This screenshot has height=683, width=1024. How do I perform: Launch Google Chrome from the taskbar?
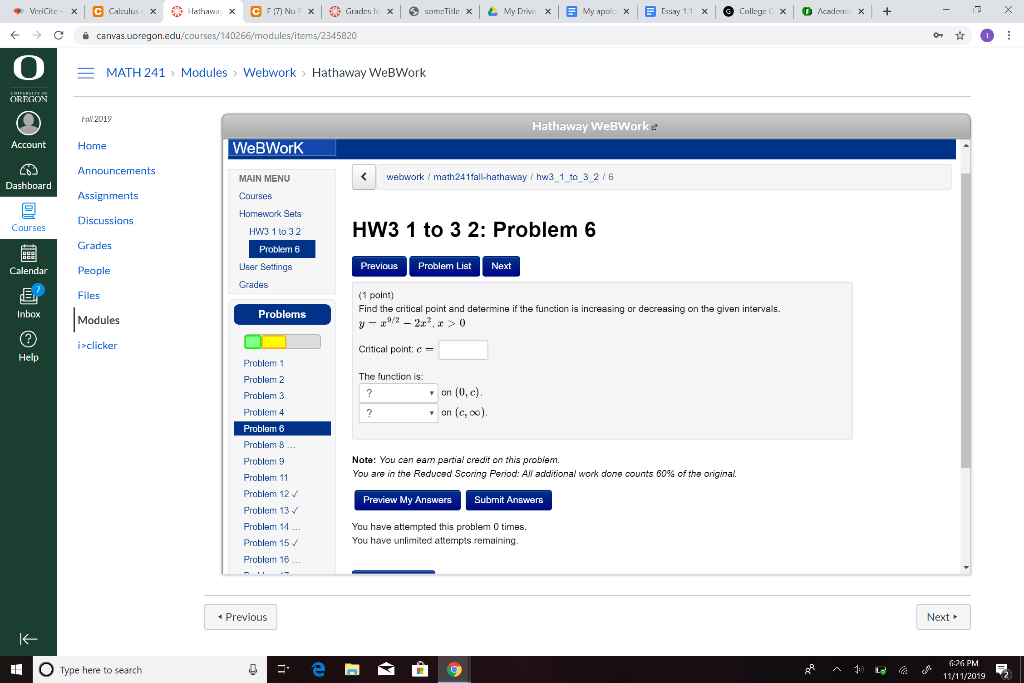455,670
